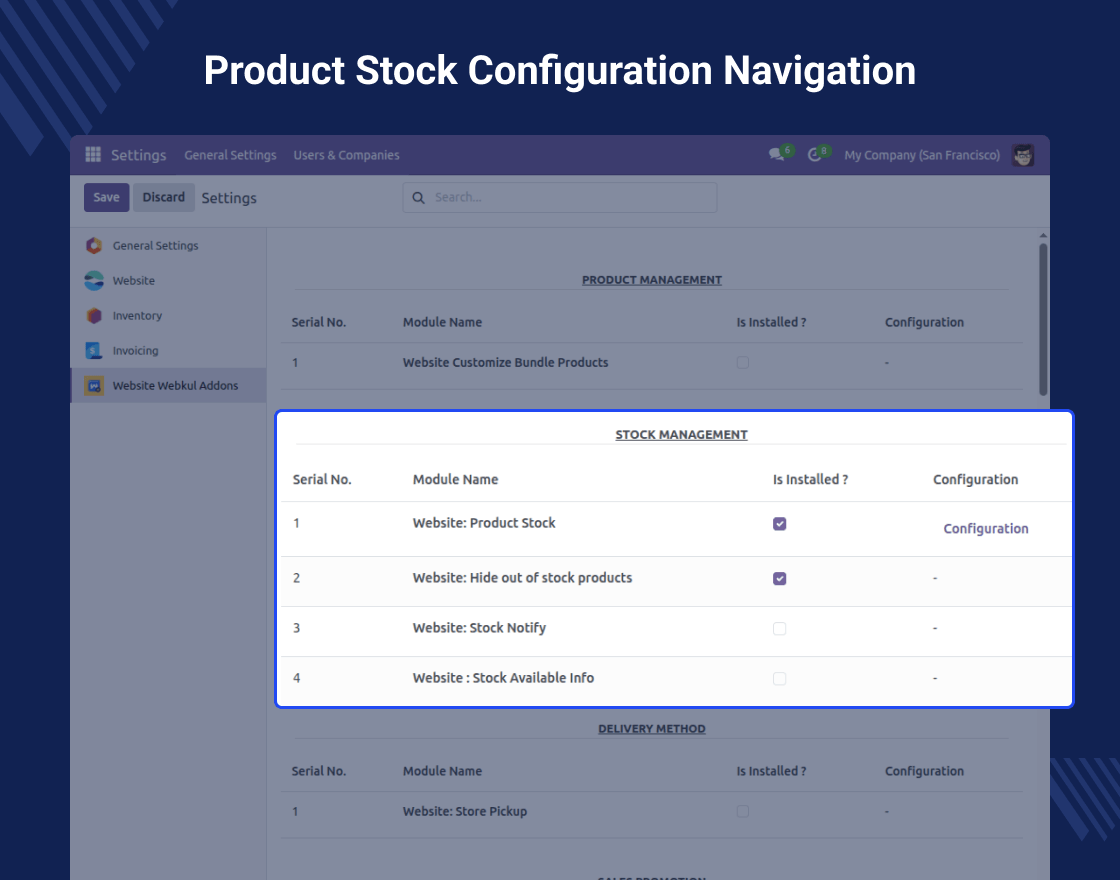Open the conversations chat bubble icon
The height and width of the screenshot is (880, 1120).
pyautogui.click(x=776, y=155)
